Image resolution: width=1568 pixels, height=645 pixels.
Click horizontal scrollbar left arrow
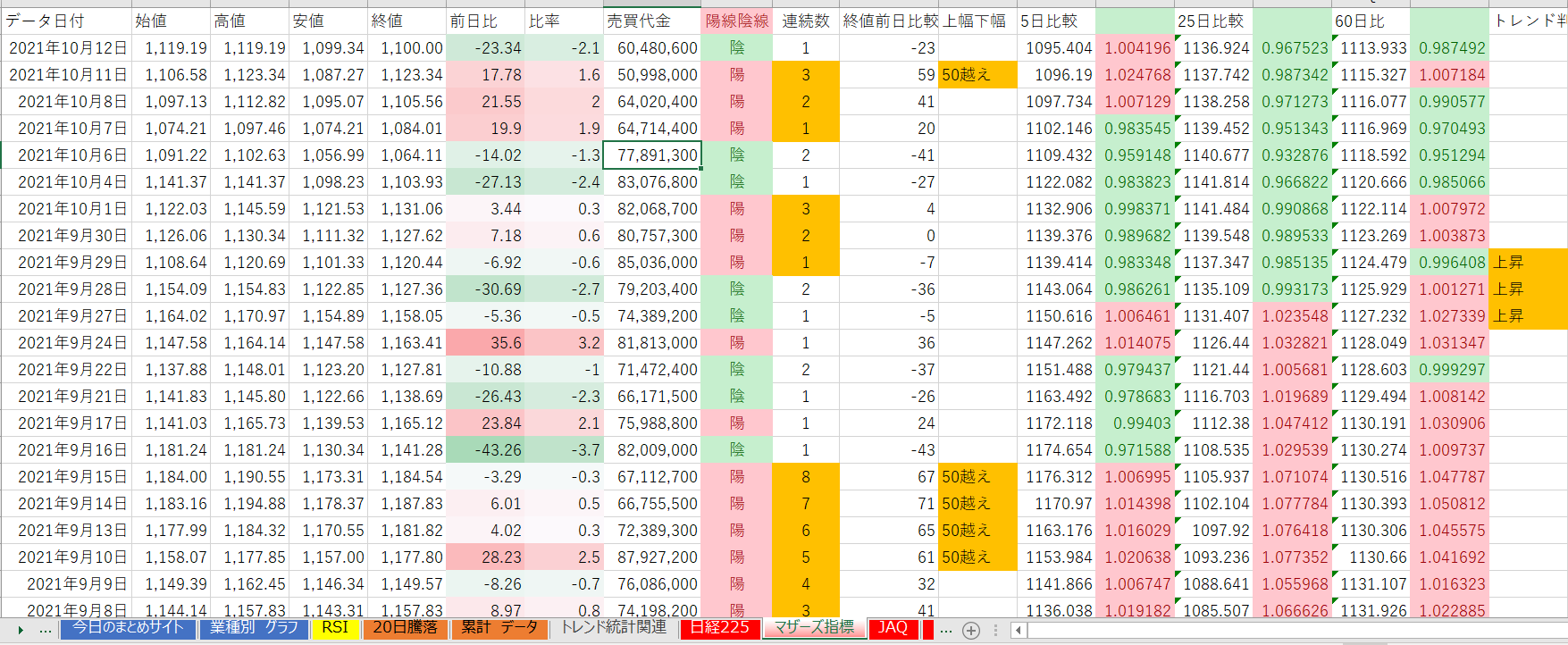1018,630
